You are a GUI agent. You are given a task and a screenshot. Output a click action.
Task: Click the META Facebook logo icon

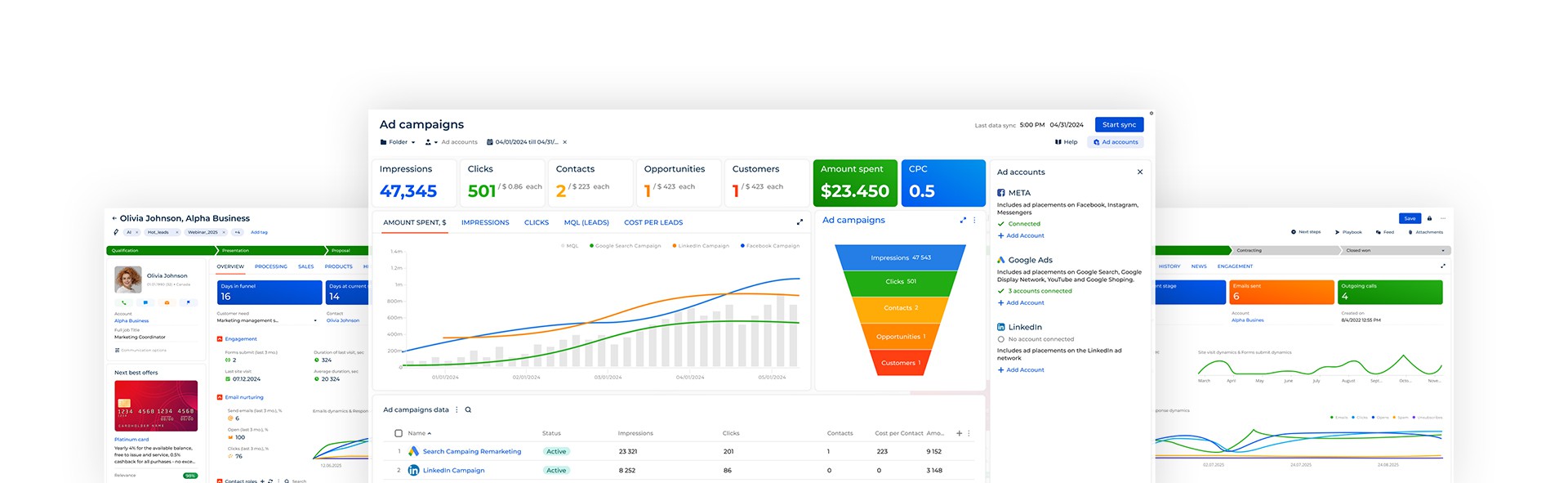(1001, 193)
